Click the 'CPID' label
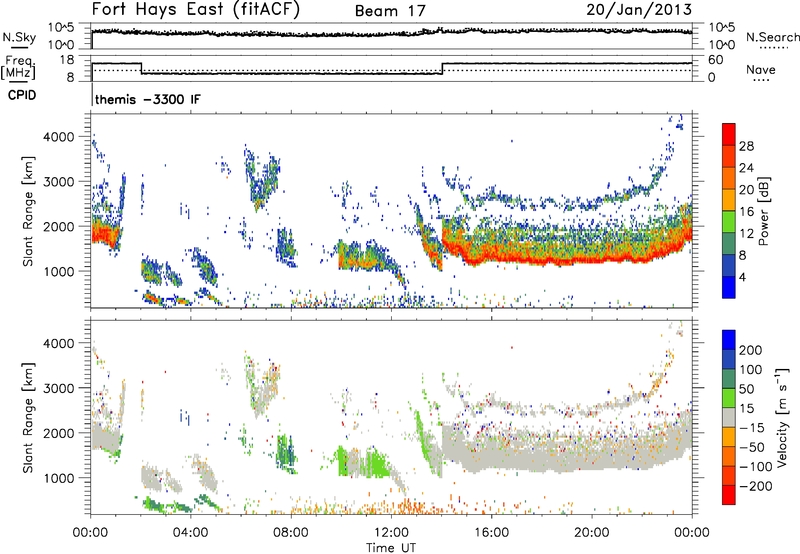Viewport: 800px width, 554px height. pos(22,95)
